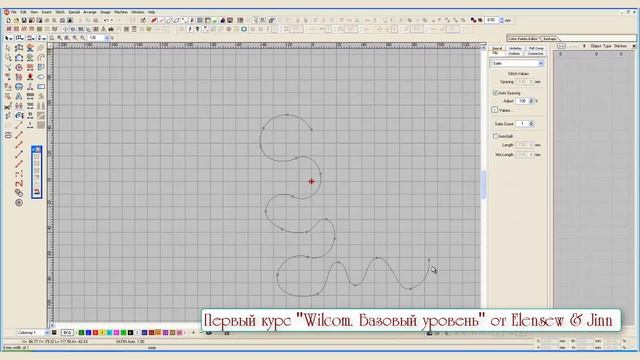Click the Undo arrow icon

(x=106, y=20)
